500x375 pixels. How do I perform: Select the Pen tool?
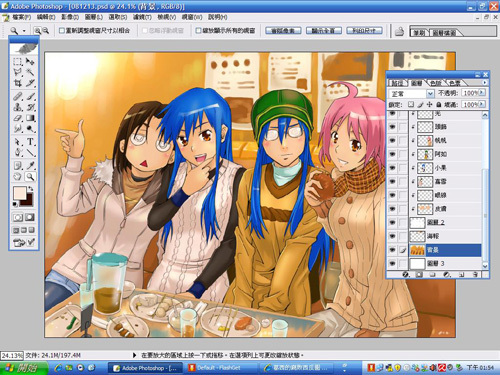pyautogui.click(x=18, y=153)
